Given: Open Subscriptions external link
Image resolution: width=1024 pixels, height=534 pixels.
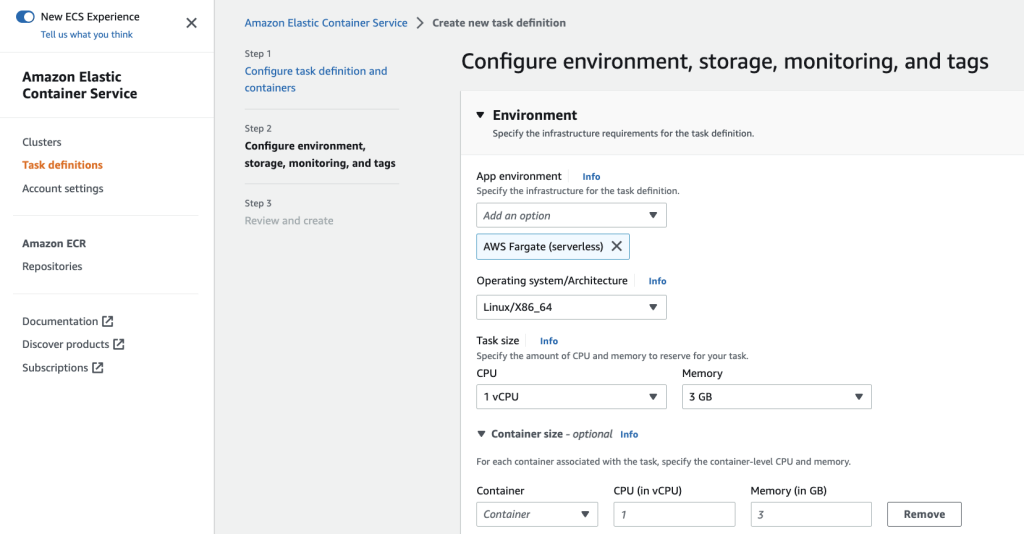Looking at the screenshot, I should [x=62, y=368].
